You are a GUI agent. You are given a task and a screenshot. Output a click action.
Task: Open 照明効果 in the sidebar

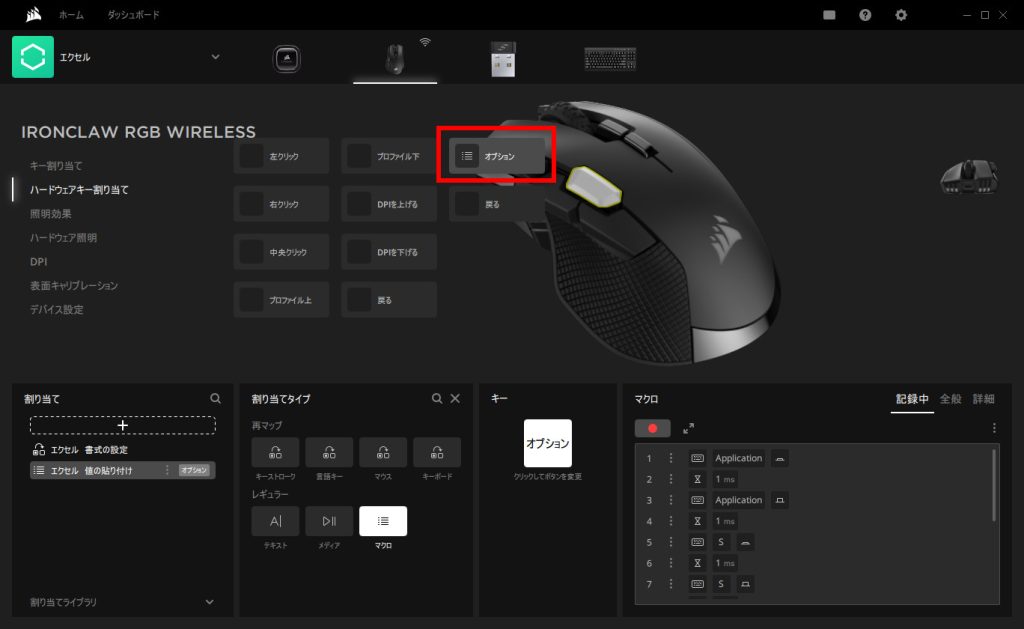(x=51, y=214)
